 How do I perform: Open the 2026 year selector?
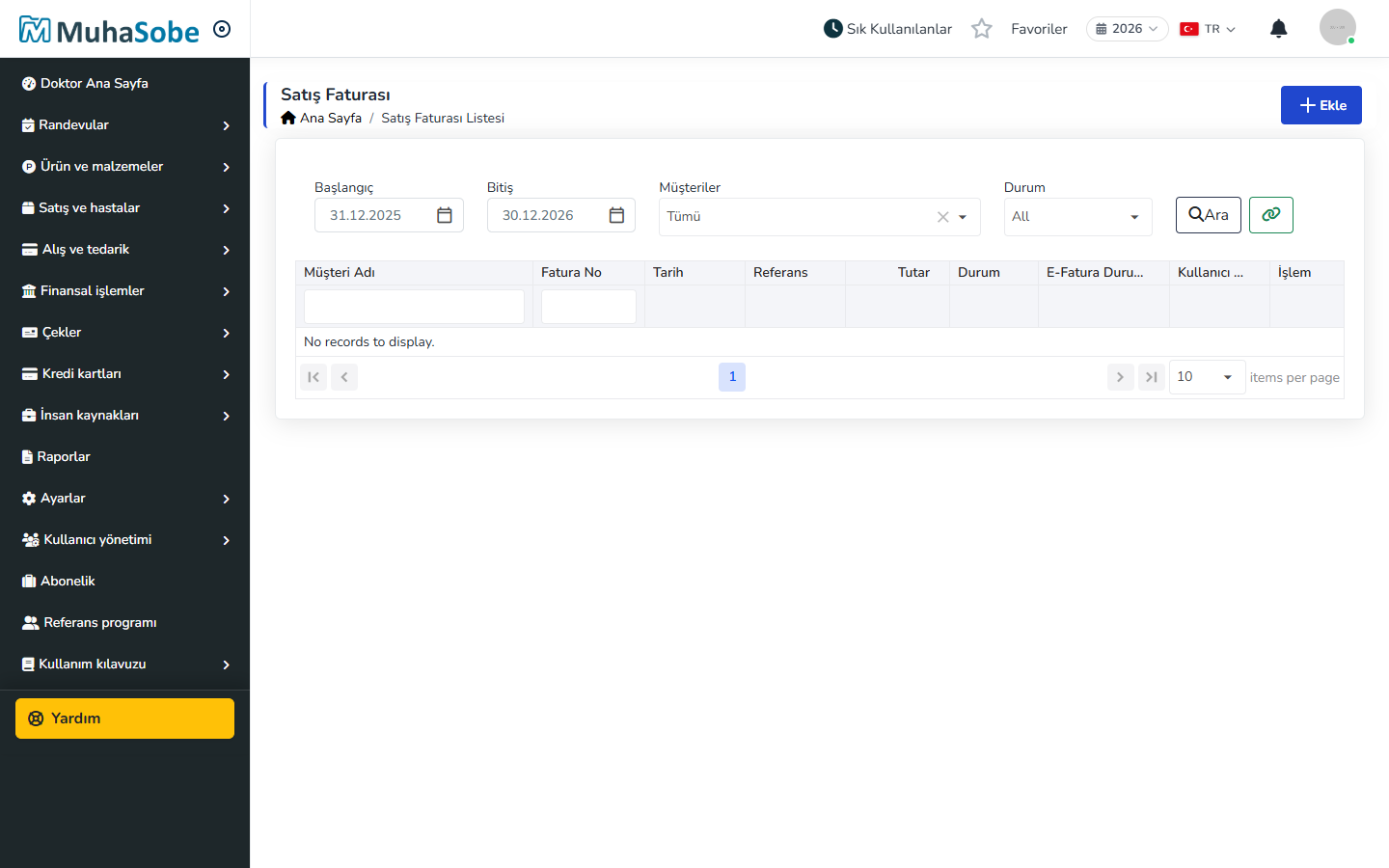(x=1127, y=29)
